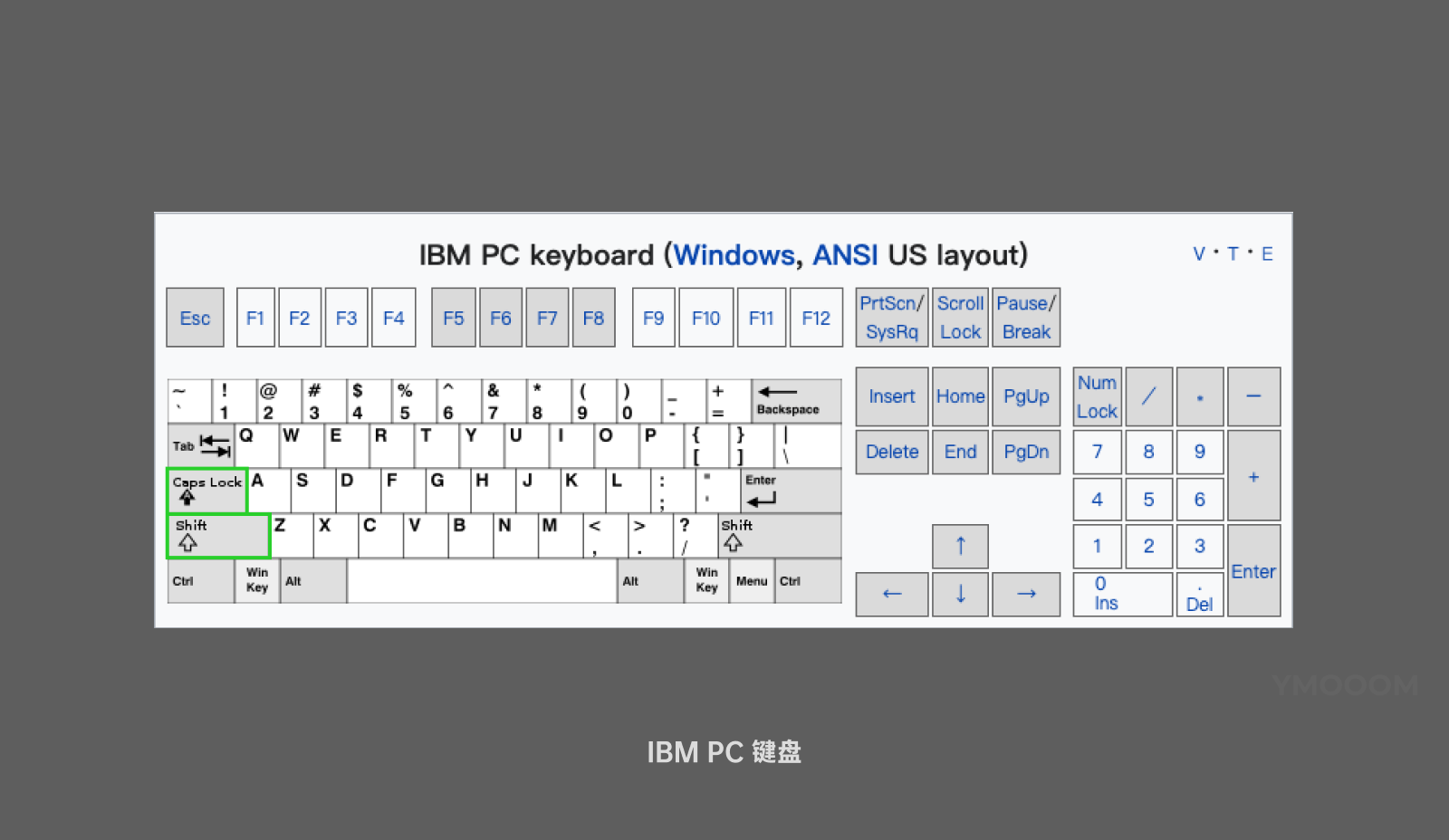Click the numpad 3 key
Image resolution: width=1449 pixels, height=840 pixels.
(1200, 546)
